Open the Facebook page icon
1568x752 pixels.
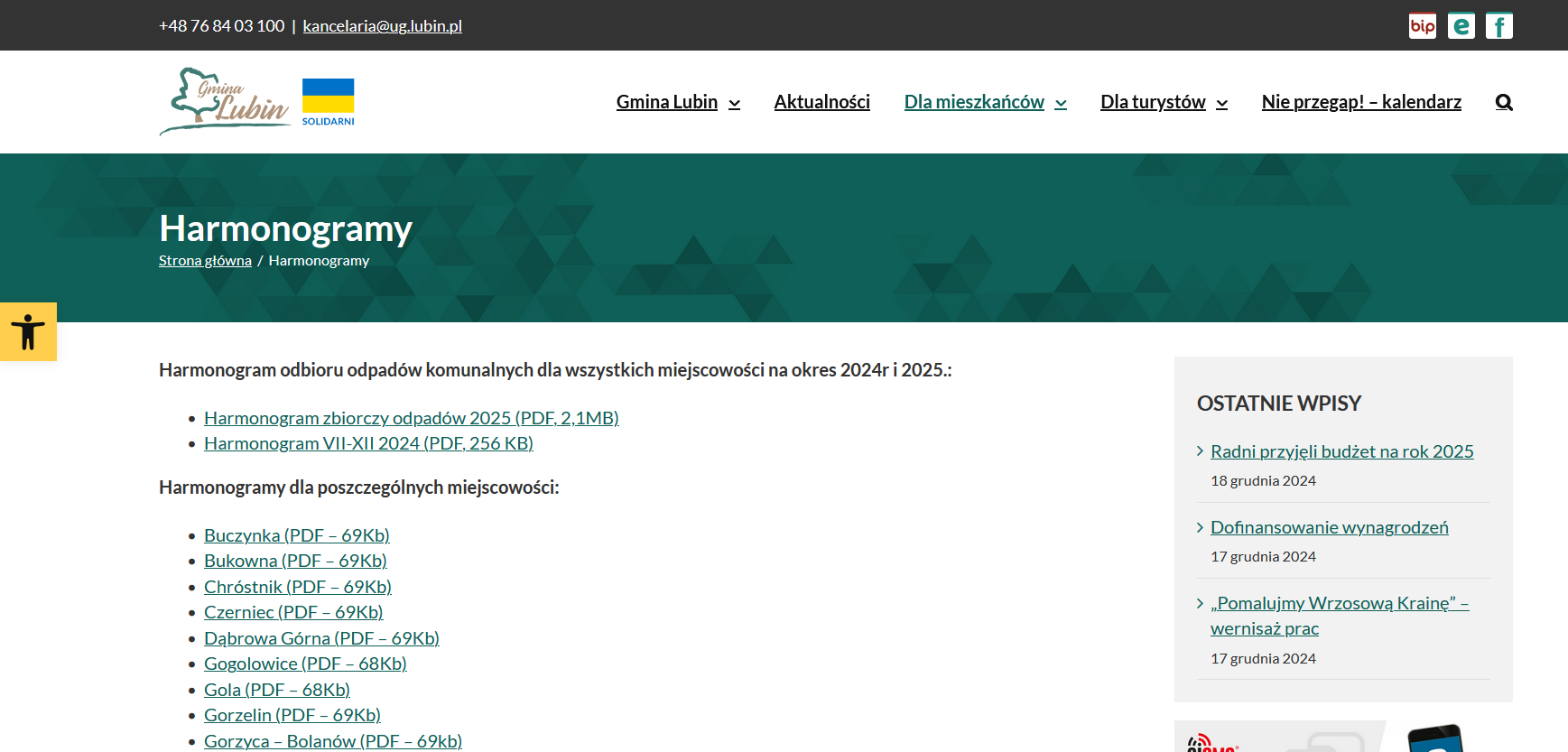click(x=1498, y=26)
